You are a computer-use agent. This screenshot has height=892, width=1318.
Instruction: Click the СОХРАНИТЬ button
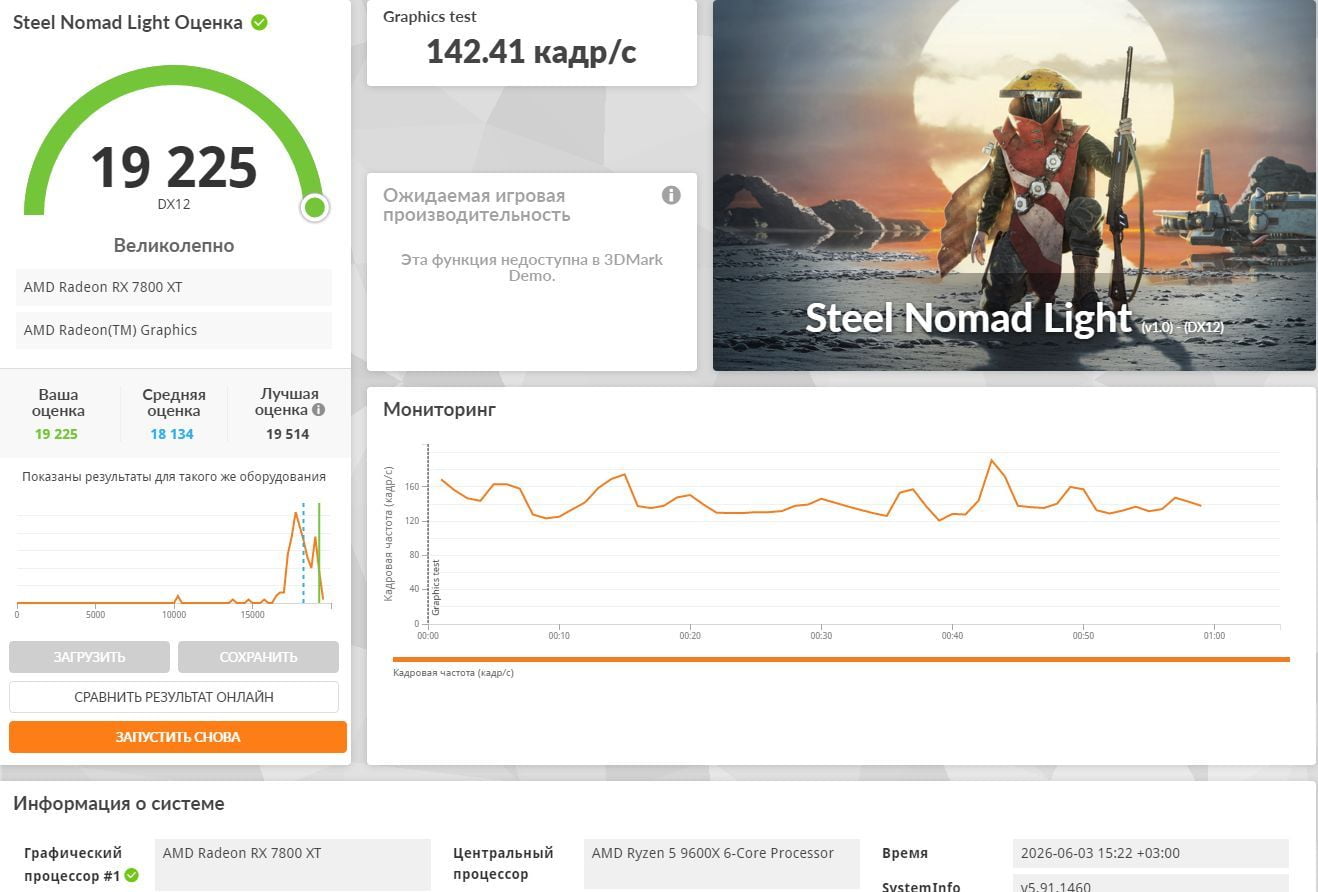tap(258, 657)
